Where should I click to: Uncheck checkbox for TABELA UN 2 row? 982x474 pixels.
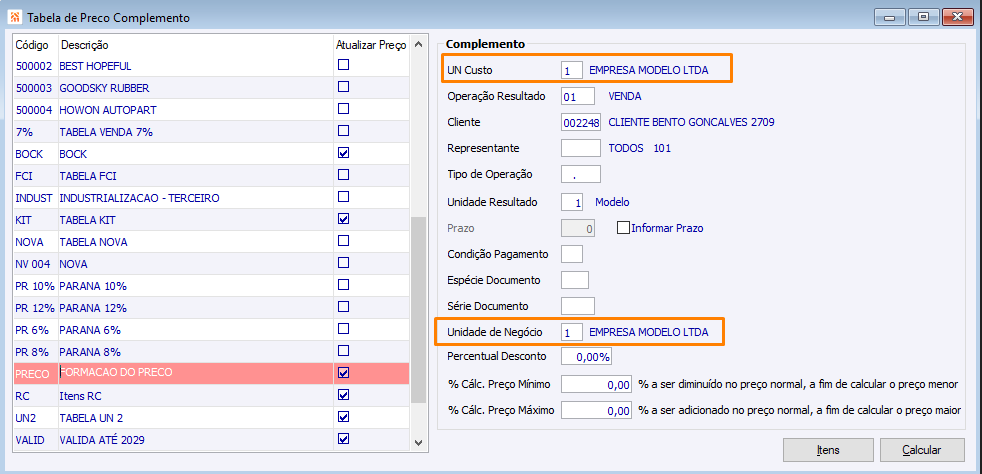(343, 417)
